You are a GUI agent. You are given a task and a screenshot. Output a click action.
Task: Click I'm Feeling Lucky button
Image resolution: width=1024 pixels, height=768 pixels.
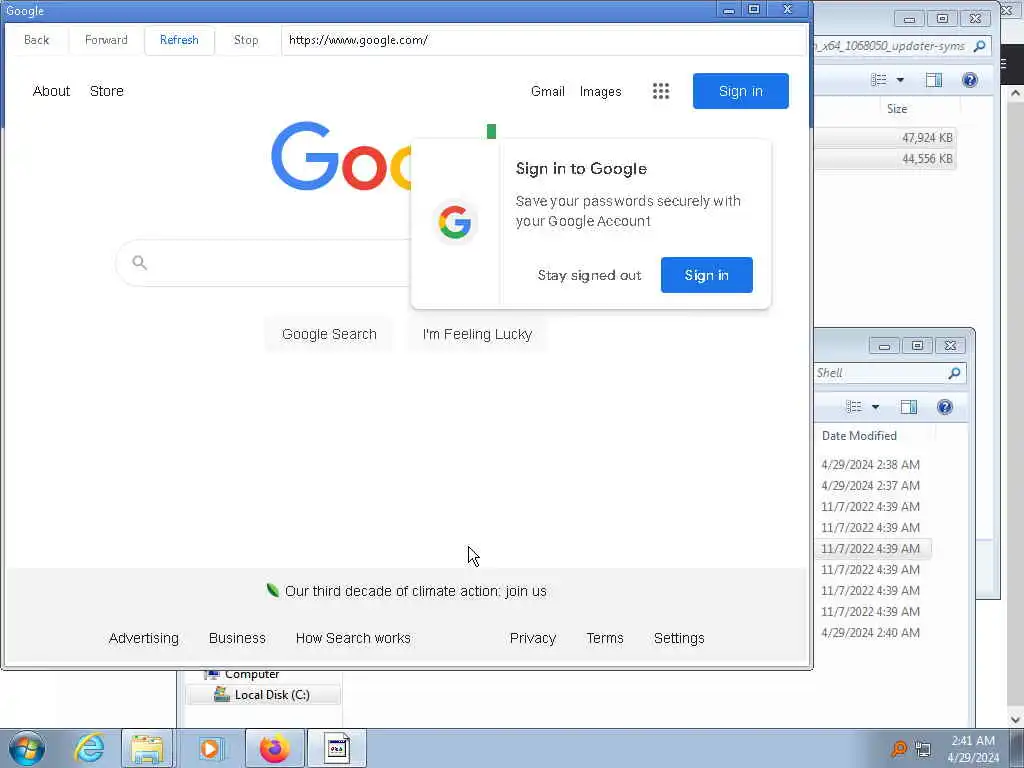coord(477,334)
